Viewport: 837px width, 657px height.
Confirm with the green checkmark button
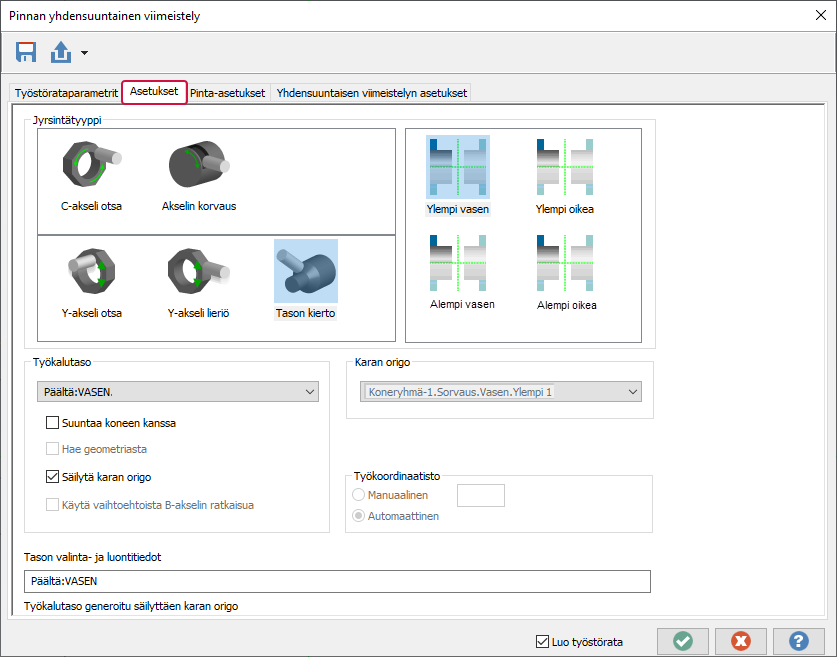tap(683, 641)
